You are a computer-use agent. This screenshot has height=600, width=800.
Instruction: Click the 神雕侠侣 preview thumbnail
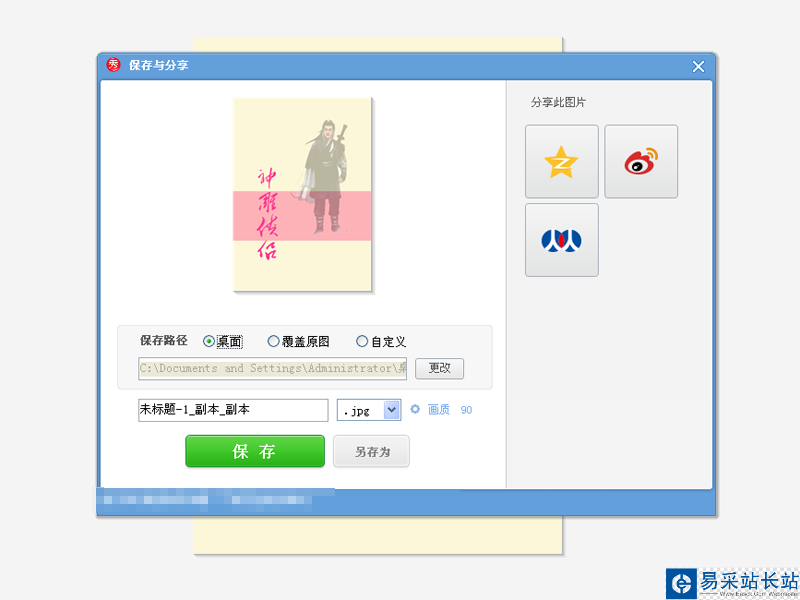(303, 194)
